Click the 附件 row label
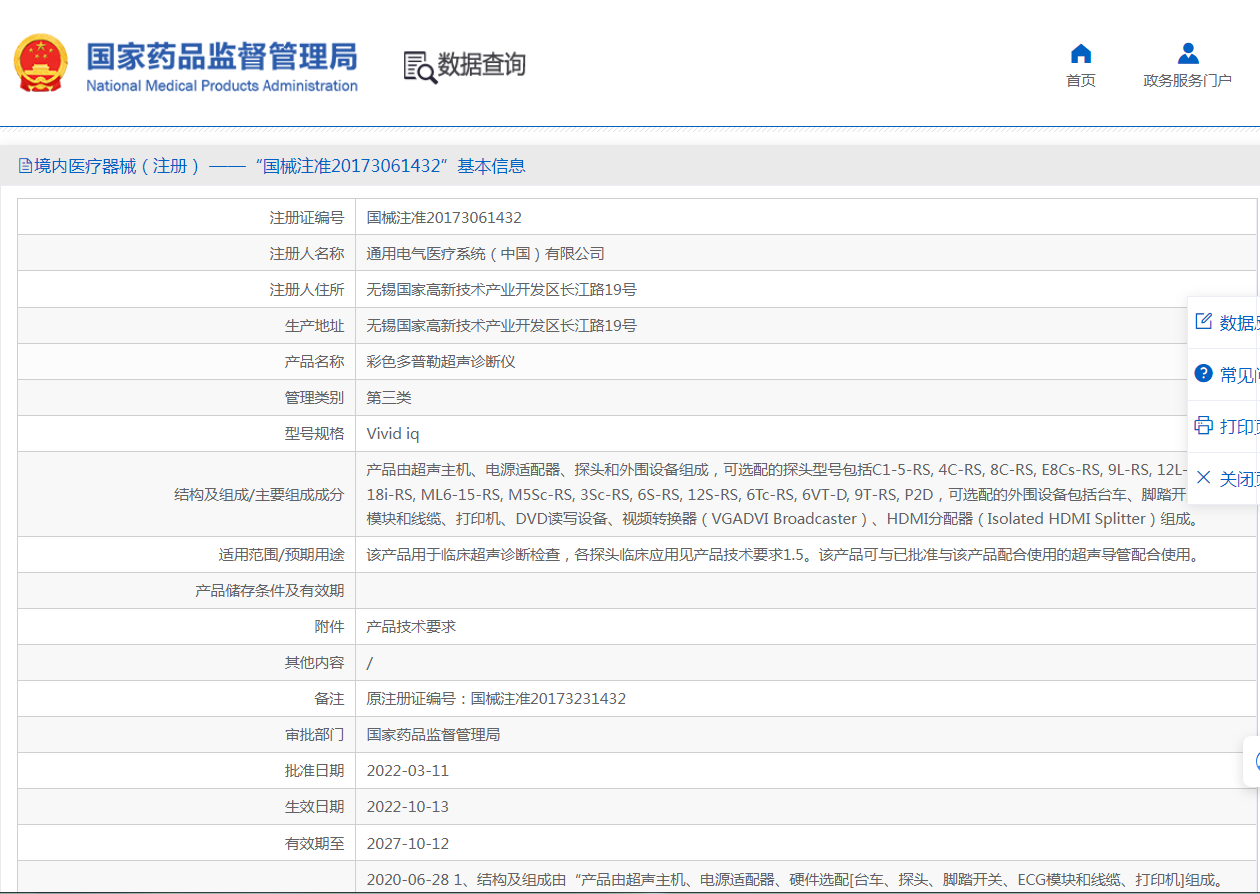The image size is (1260, 894). [329, 627]
